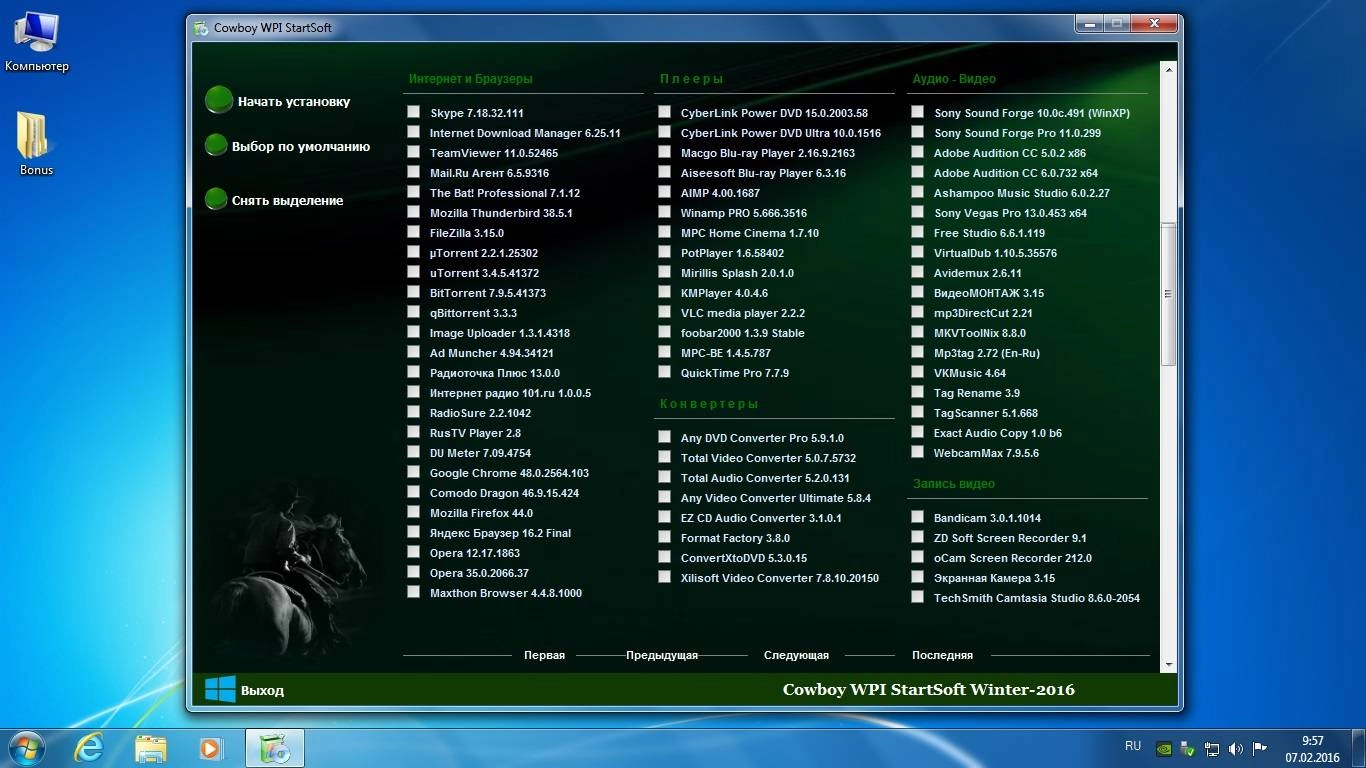Click the Выбор по умолчанию label

(301, 146)
